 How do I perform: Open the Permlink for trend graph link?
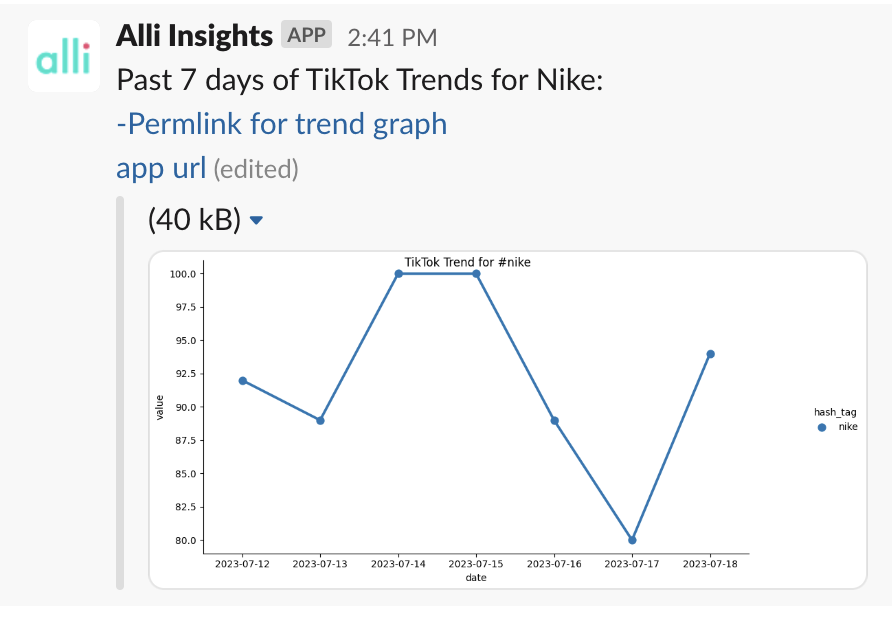point(282,124)
